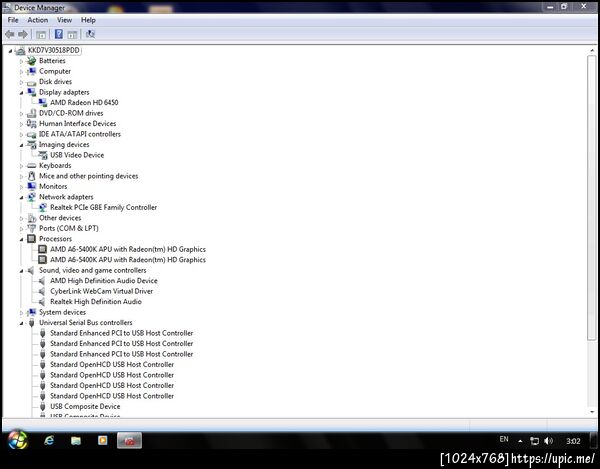The width and height of the screenshot is (600, 469).
Task: Open the Help menu
Action: (88, 20)
